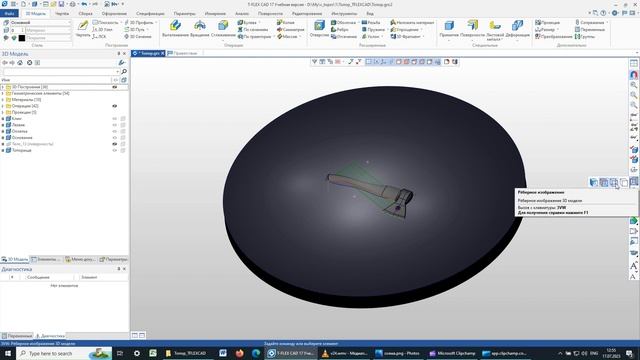
Task: Select the Вращение revolve tool
Action: pos(199,29)
